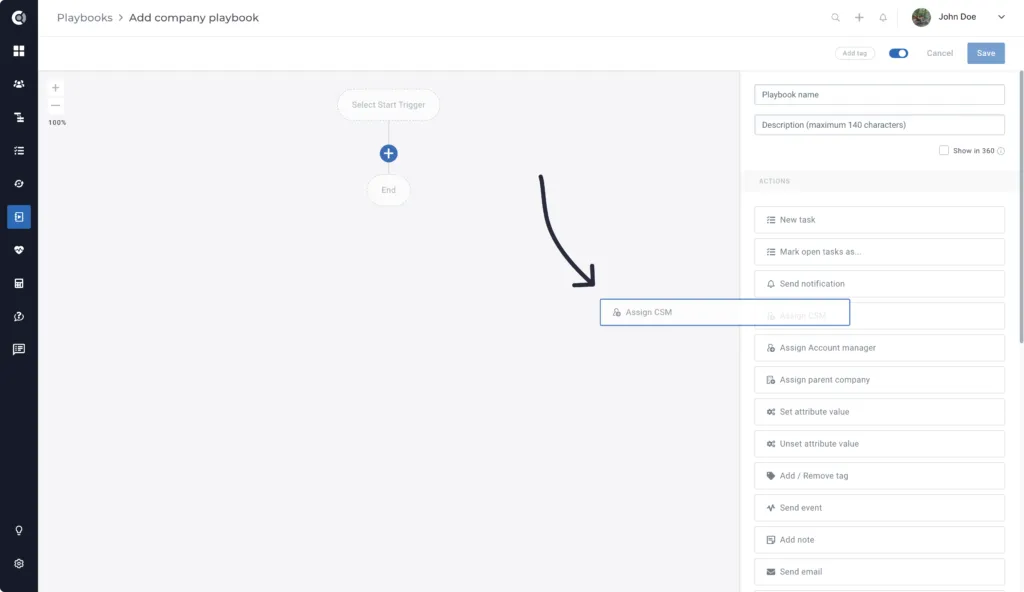
Task: Click the Add tag button
Action: (854, 53)
